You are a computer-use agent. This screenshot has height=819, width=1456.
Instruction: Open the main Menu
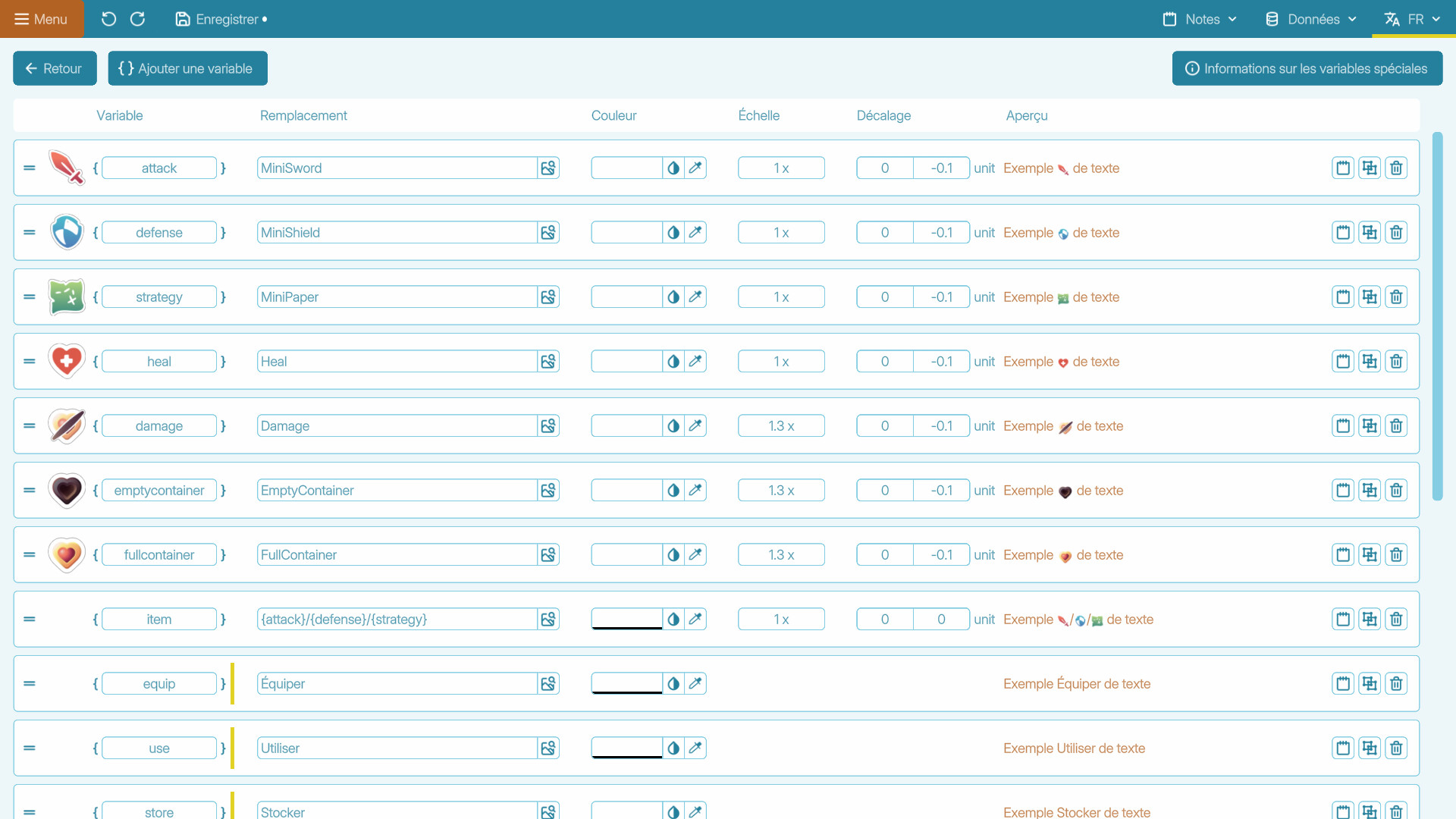pyautogui.click(x=42, y=19)
